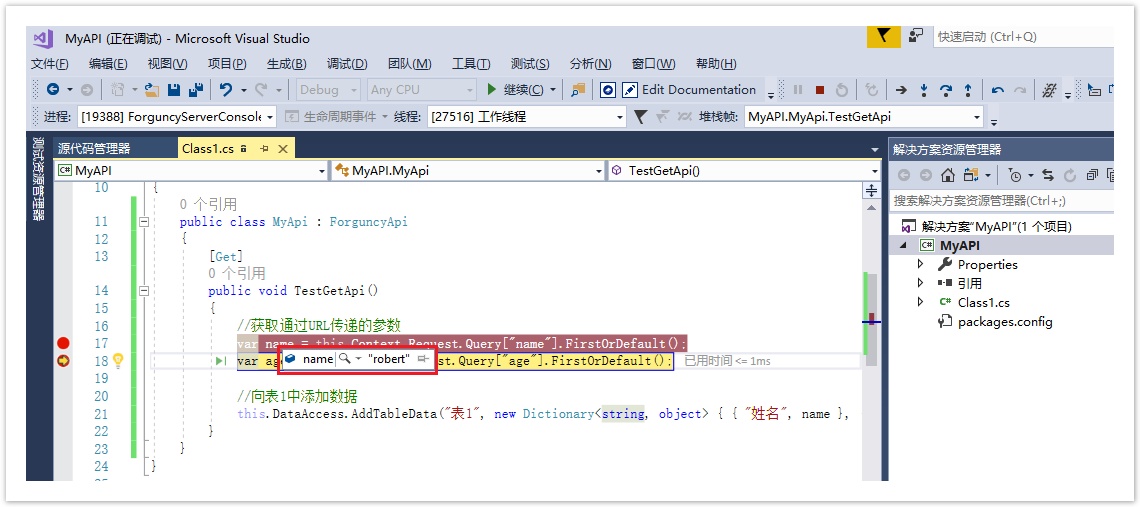This screenshot has width=1140, height=507.
Task: Click the thread filter funnel icon
Action: coord(641,116)
